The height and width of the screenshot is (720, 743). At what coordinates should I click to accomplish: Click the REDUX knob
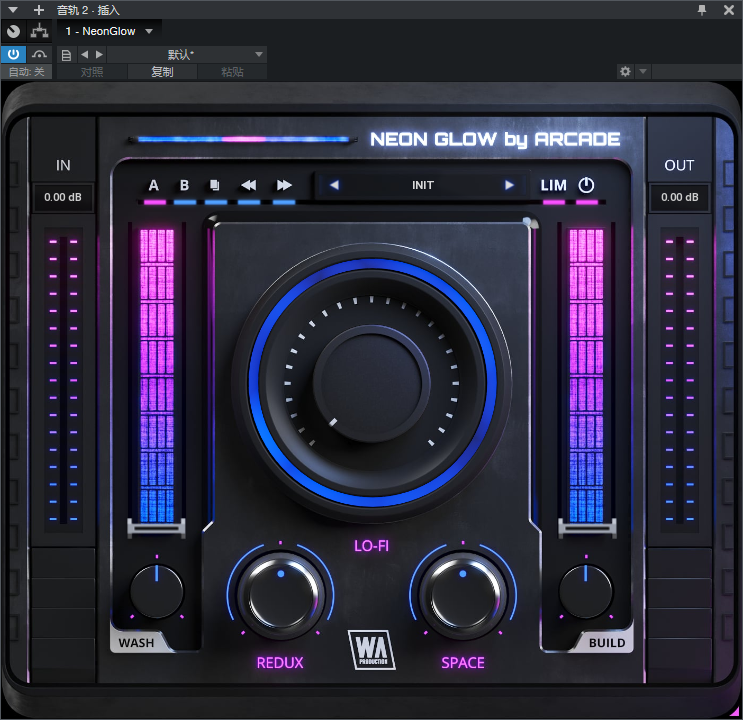pyautogui.click(x=281, y=595)
